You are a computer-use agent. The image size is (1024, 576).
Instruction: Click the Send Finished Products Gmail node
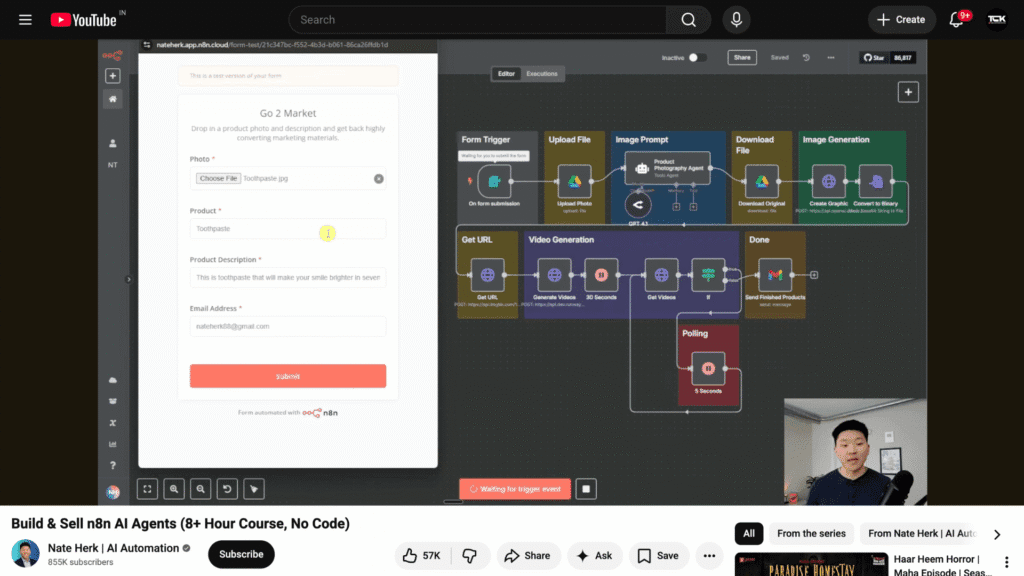coord(775,275)
